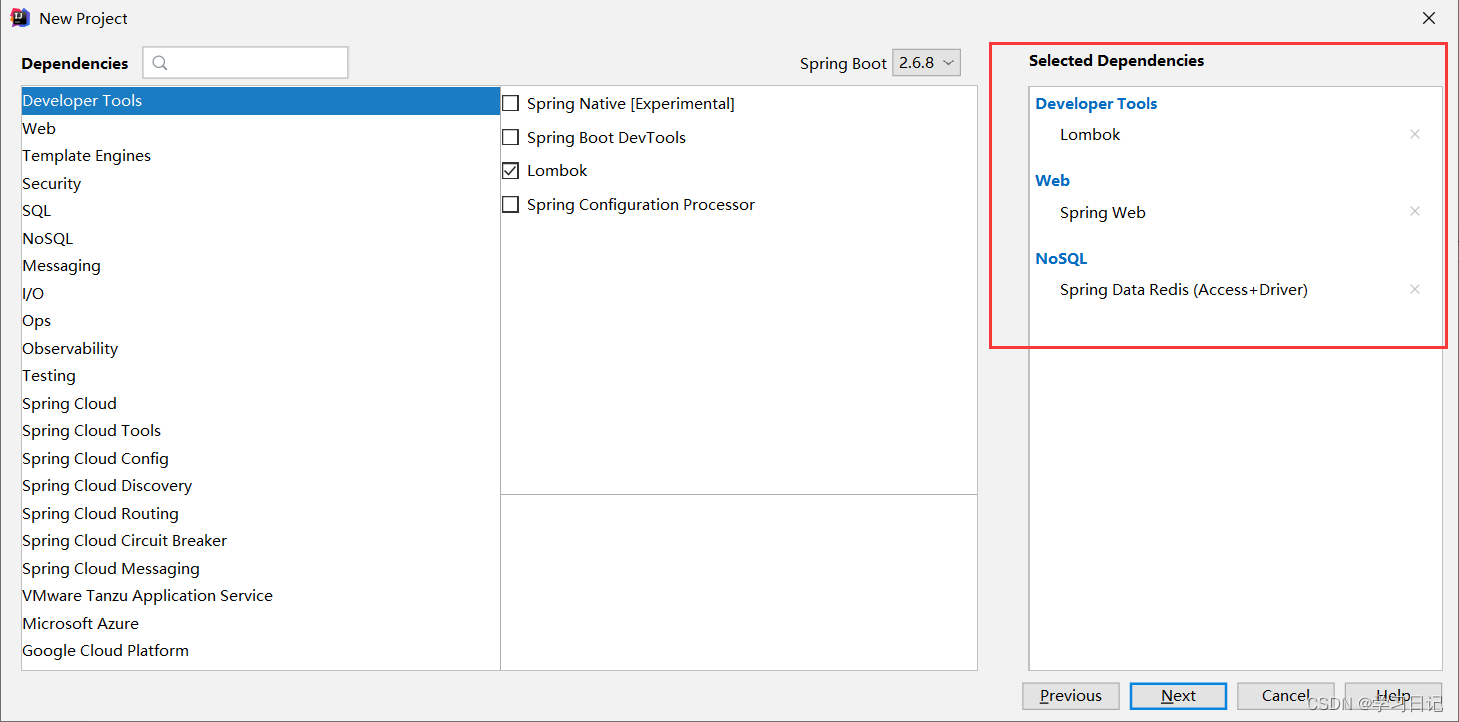Viewport: 1459px width, 722px height.
Task: Click the Cancel button
Action: (1286, 696)
